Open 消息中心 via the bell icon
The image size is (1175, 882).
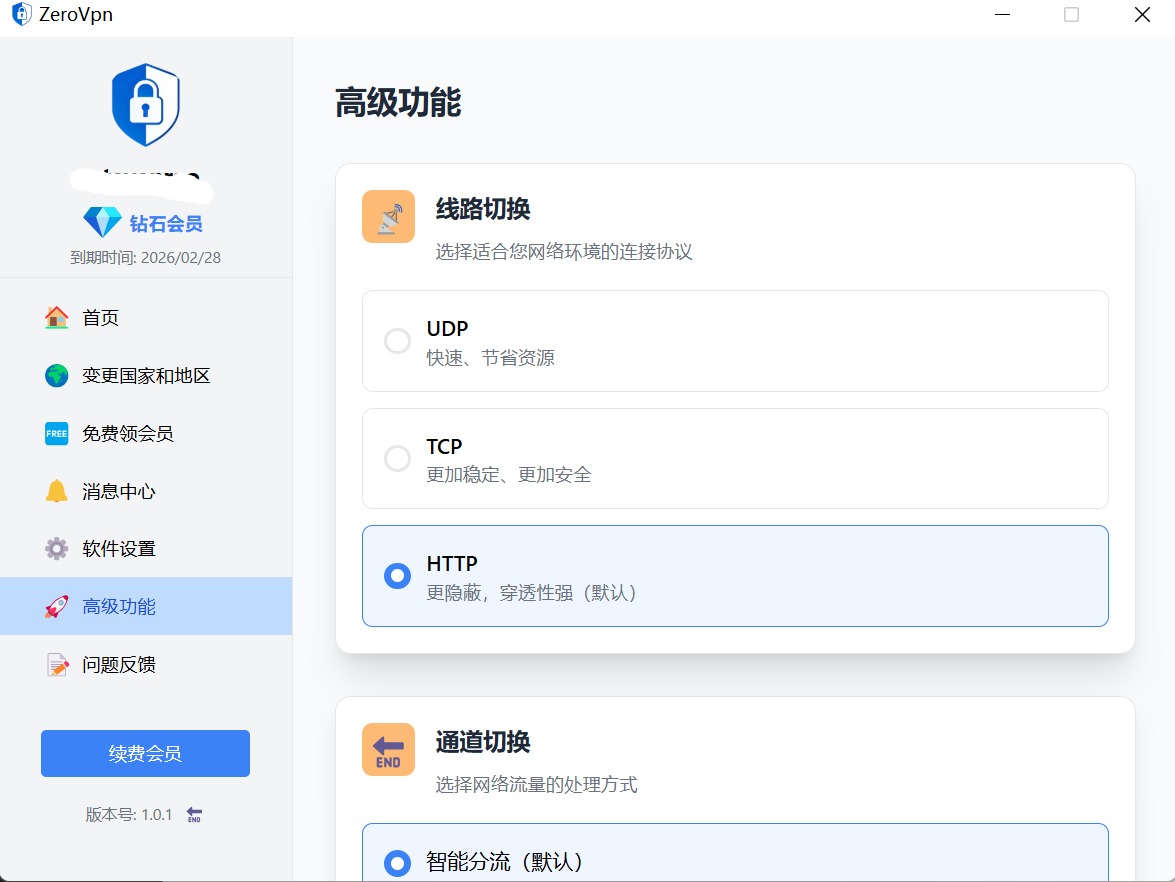pos(57,491)
